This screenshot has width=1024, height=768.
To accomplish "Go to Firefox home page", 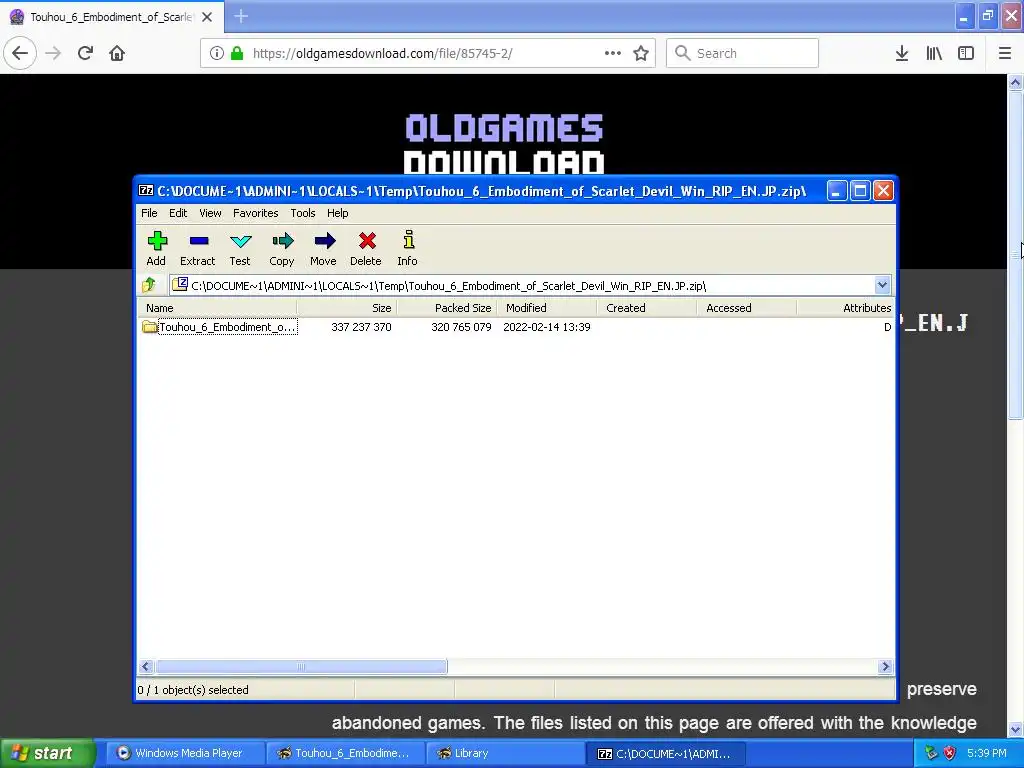I will pos(117,53).
